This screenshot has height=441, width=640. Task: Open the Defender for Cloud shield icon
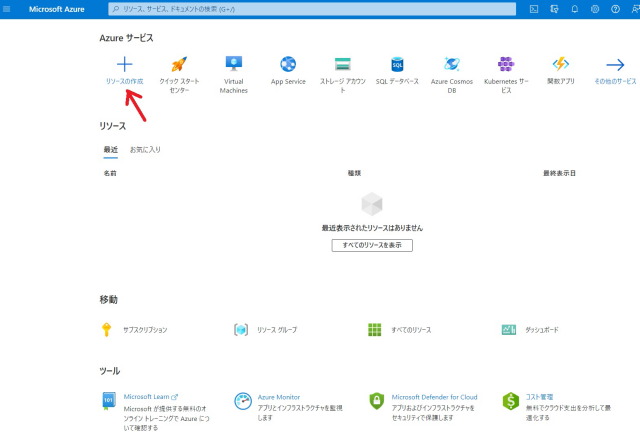376,401
